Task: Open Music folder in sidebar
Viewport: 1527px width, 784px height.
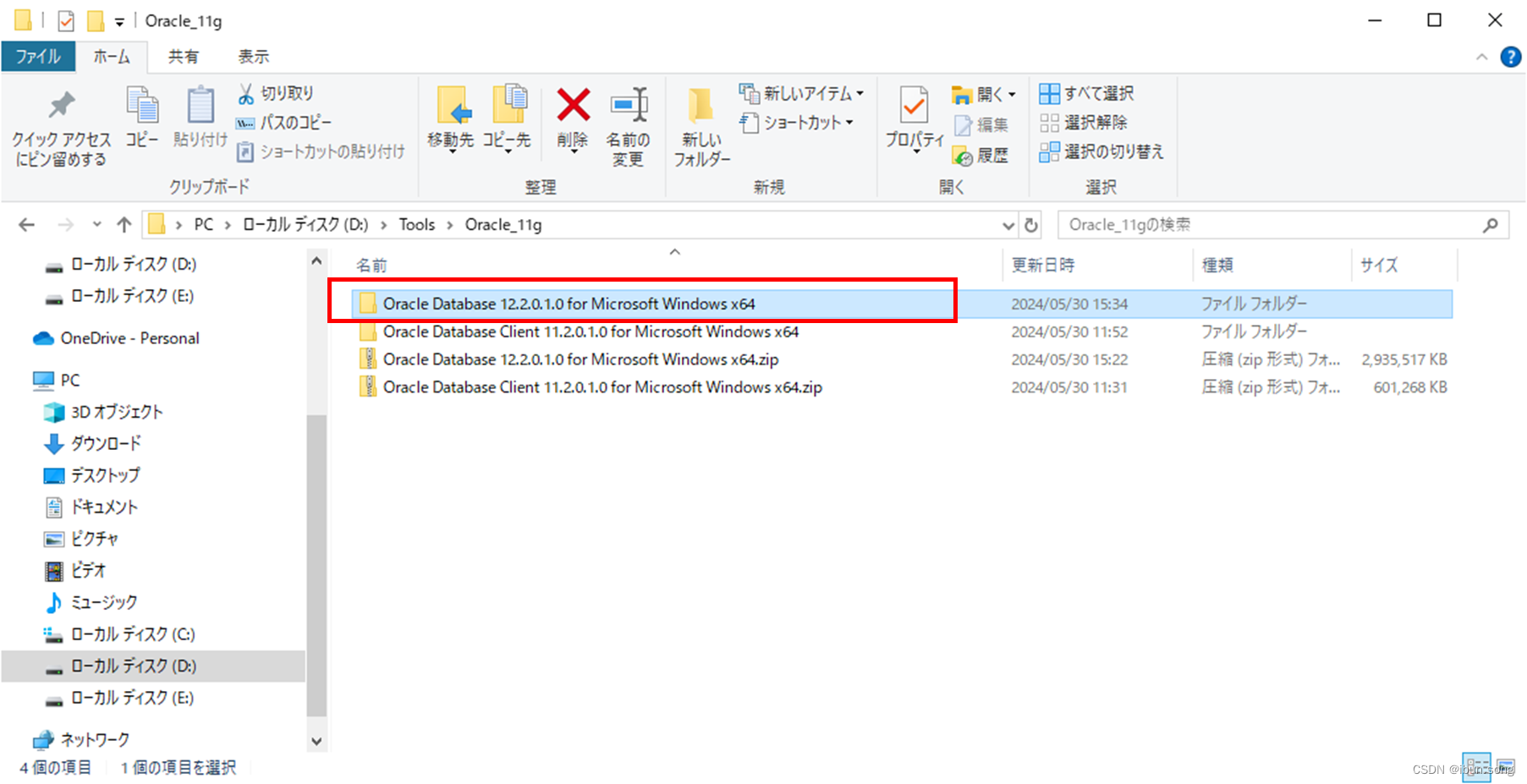Action: (x=90, y=602)
